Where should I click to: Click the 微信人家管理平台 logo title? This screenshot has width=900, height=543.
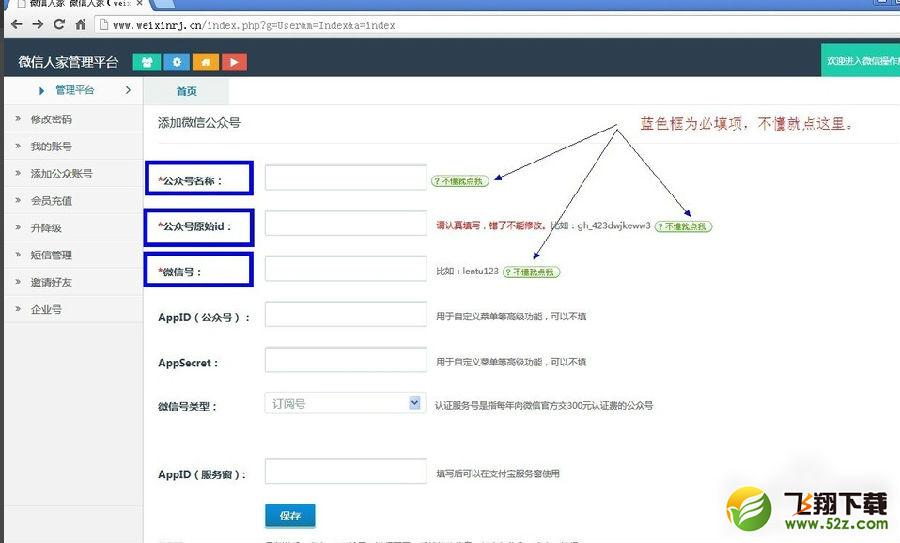tap(68, 62)
